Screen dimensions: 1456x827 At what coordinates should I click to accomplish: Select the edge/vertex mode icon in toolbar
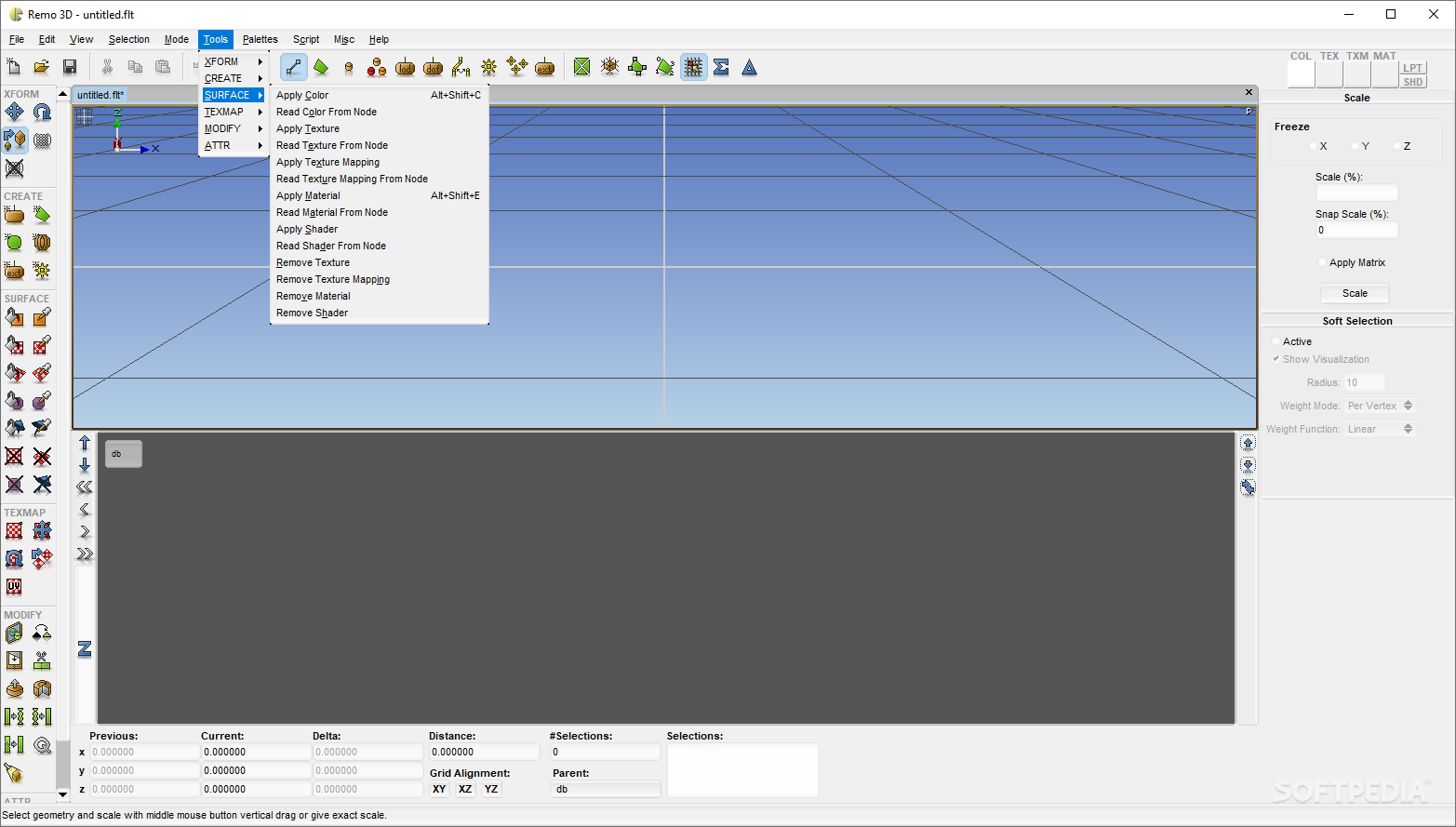294,67
